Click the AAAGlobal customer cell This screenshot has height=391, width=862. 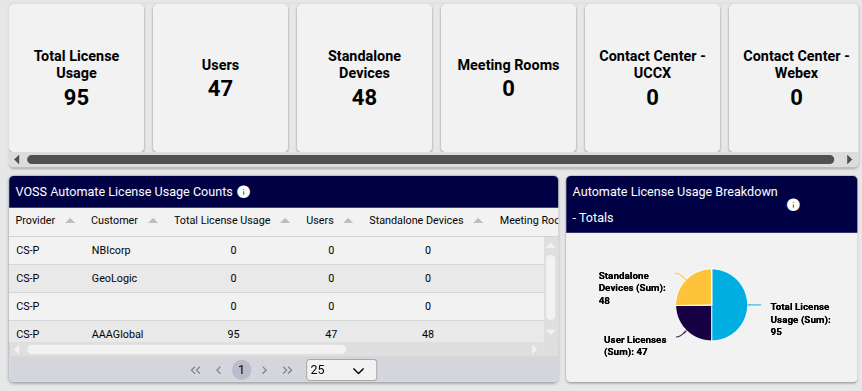(x=118, y=334)
